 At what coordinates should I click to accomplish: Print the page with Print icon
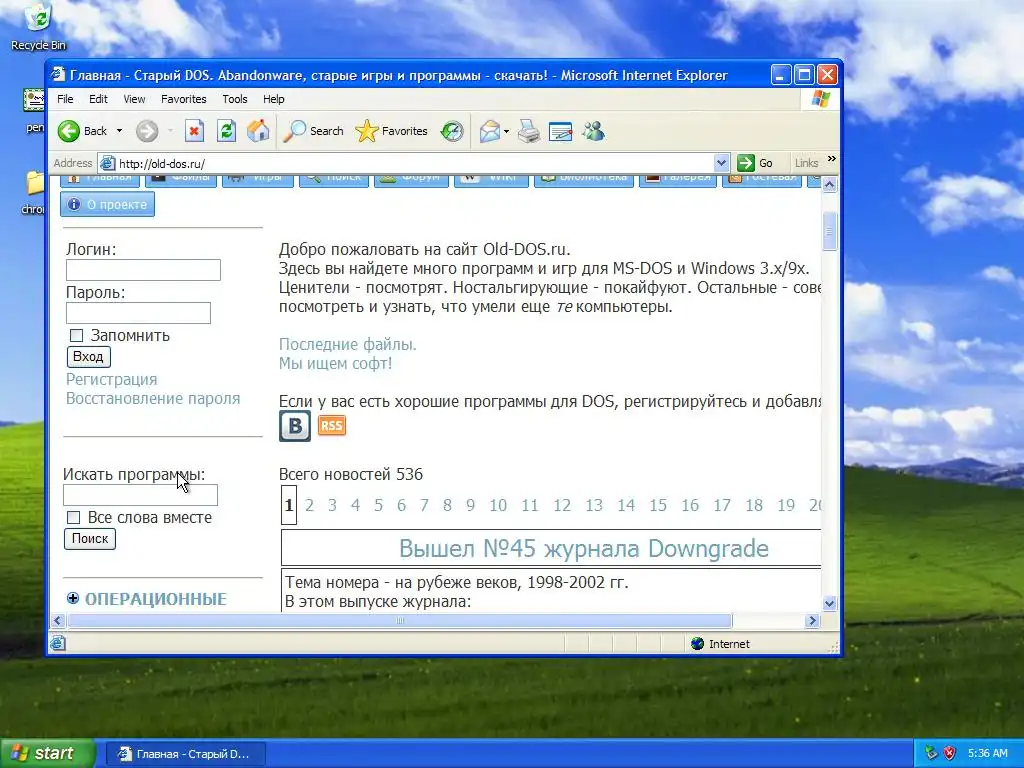528,131
